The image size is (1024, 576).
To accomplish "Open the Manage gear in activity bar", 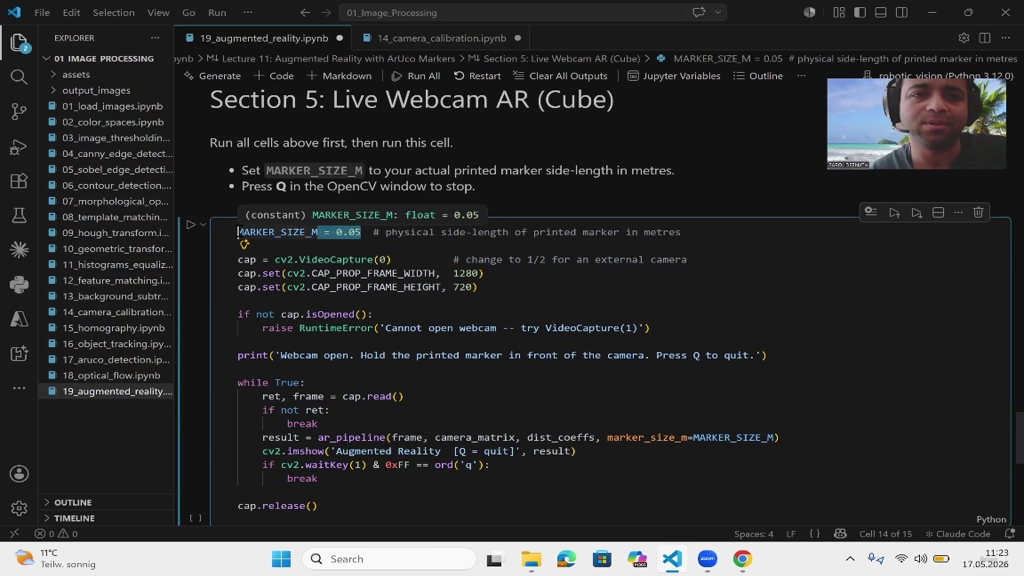I will [19, 507].
